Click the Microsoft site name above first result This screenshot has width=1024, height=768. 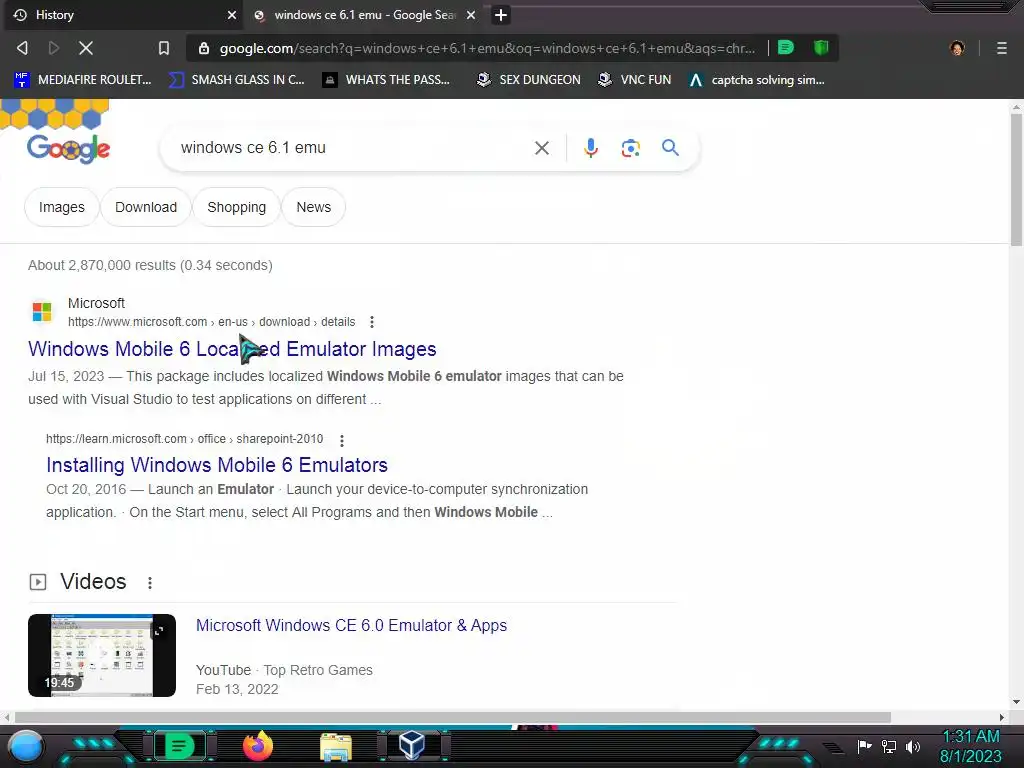pos(96,303)
